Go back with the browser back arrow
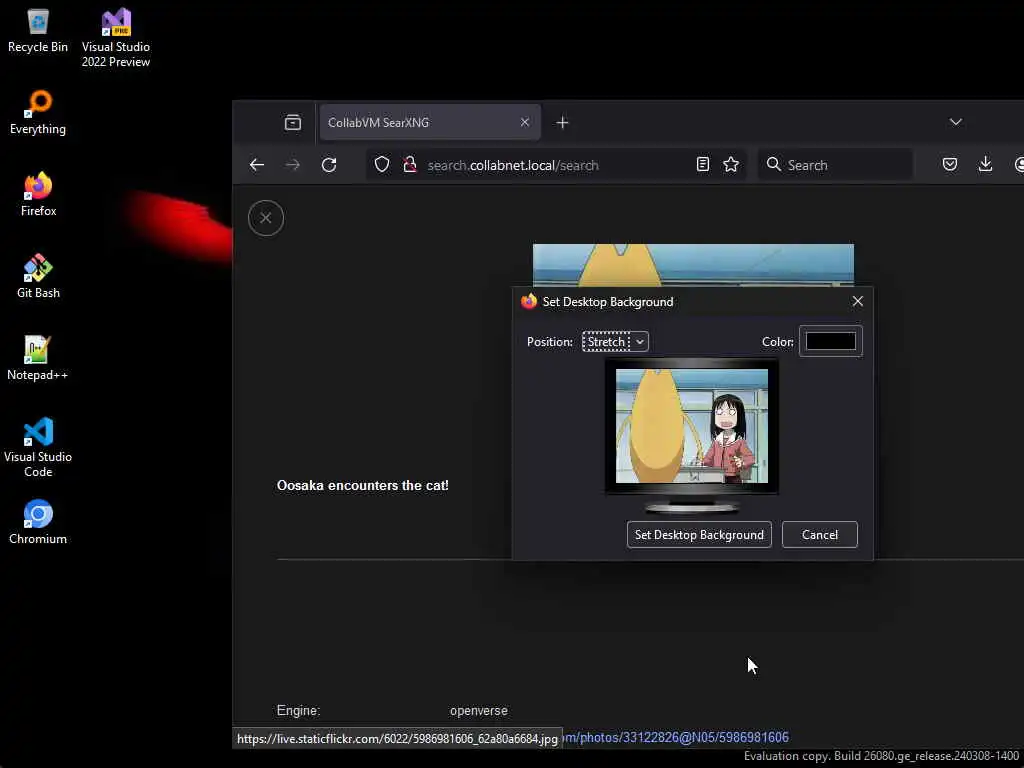Viewport: 1024px width, 768px height. [x=257, y=165]
